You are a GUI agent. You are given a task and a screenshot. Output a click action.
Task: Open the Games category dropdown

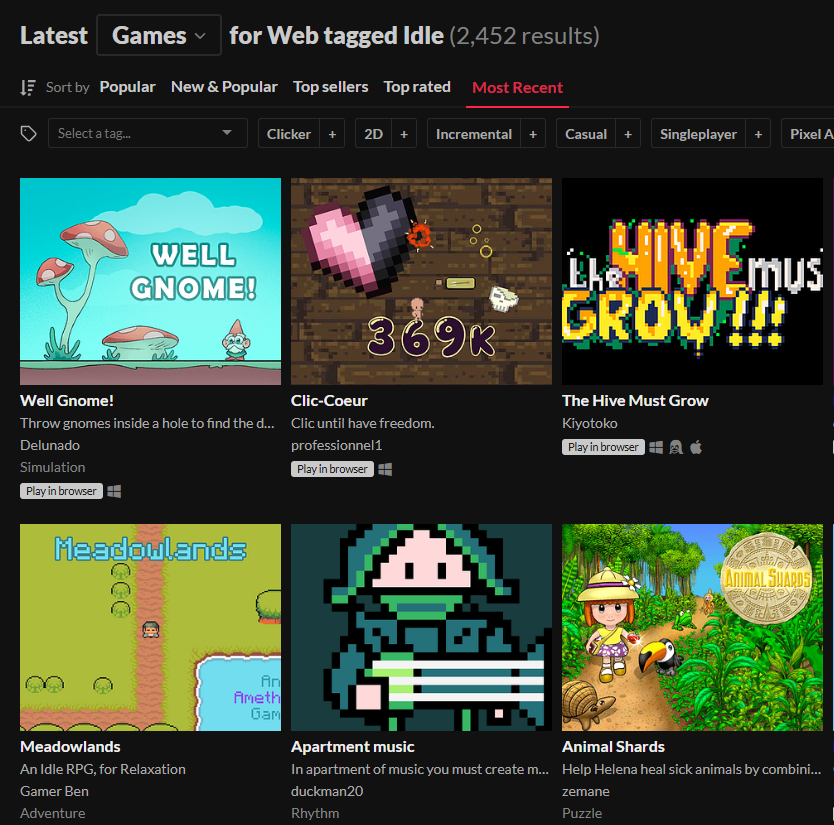[159, 35]
